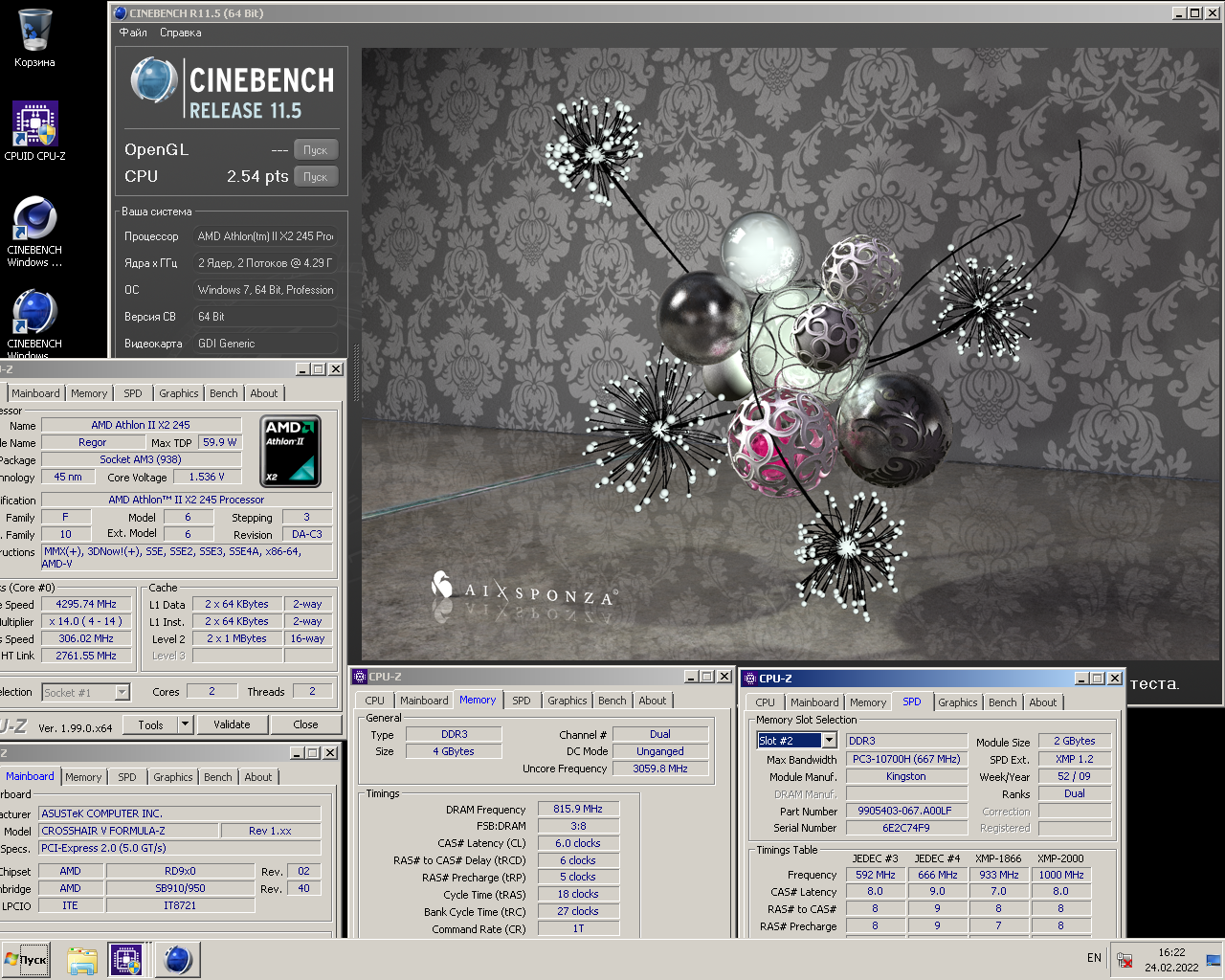Open the Windows Start (Пуск) button
Screen dimensions: 1225x980
pos(27,960)
